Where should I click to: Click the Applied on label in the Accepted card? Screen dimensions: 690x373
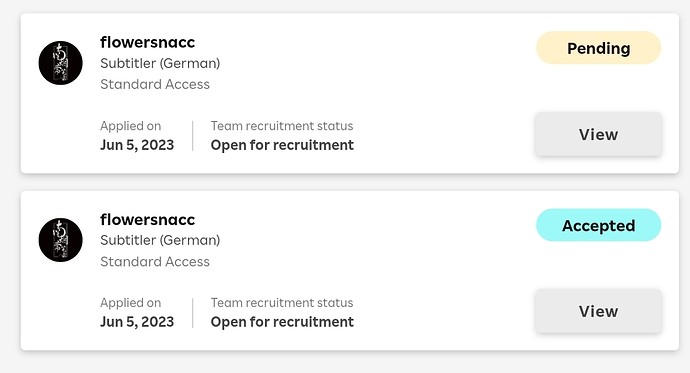131,303
